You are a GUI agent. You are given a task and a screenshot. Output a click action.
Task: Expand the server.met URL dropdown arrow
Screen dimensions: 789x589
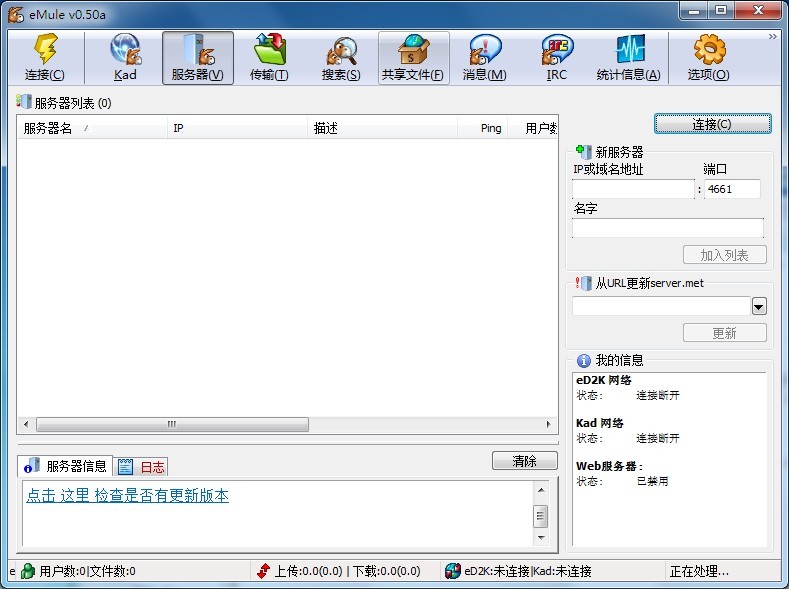[759, 307]
